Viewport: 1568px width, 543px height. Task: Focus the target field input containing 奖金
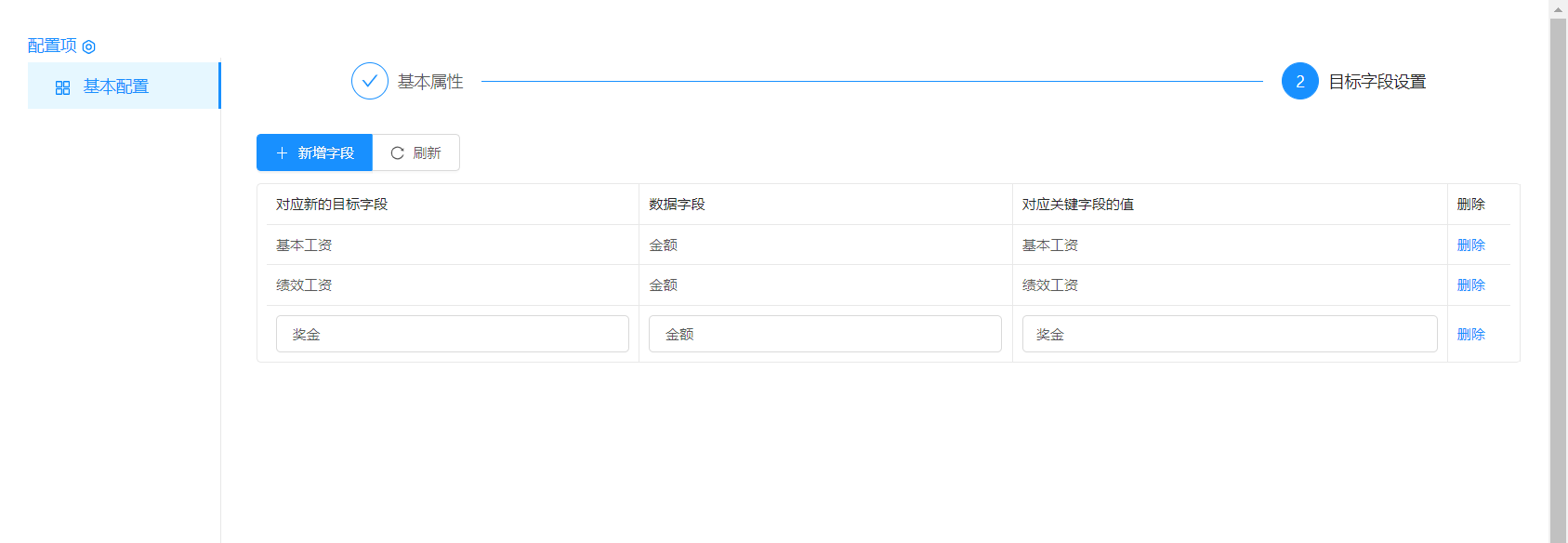pyautogui.click(x=452, y=335)
